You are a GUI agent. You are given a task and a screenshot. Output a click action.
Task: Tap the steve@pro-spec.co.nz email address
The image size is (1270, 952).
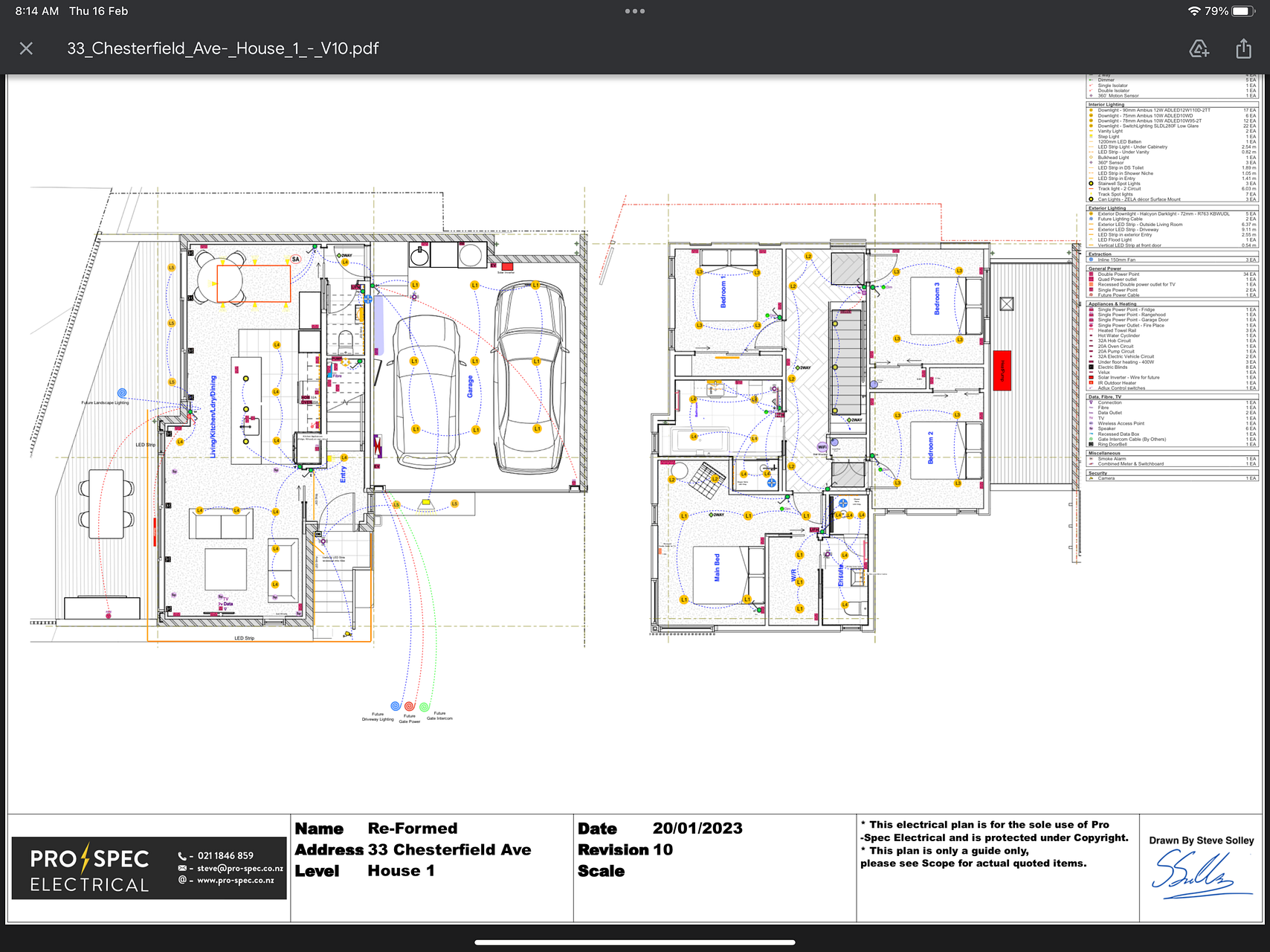tap(239, 868)
